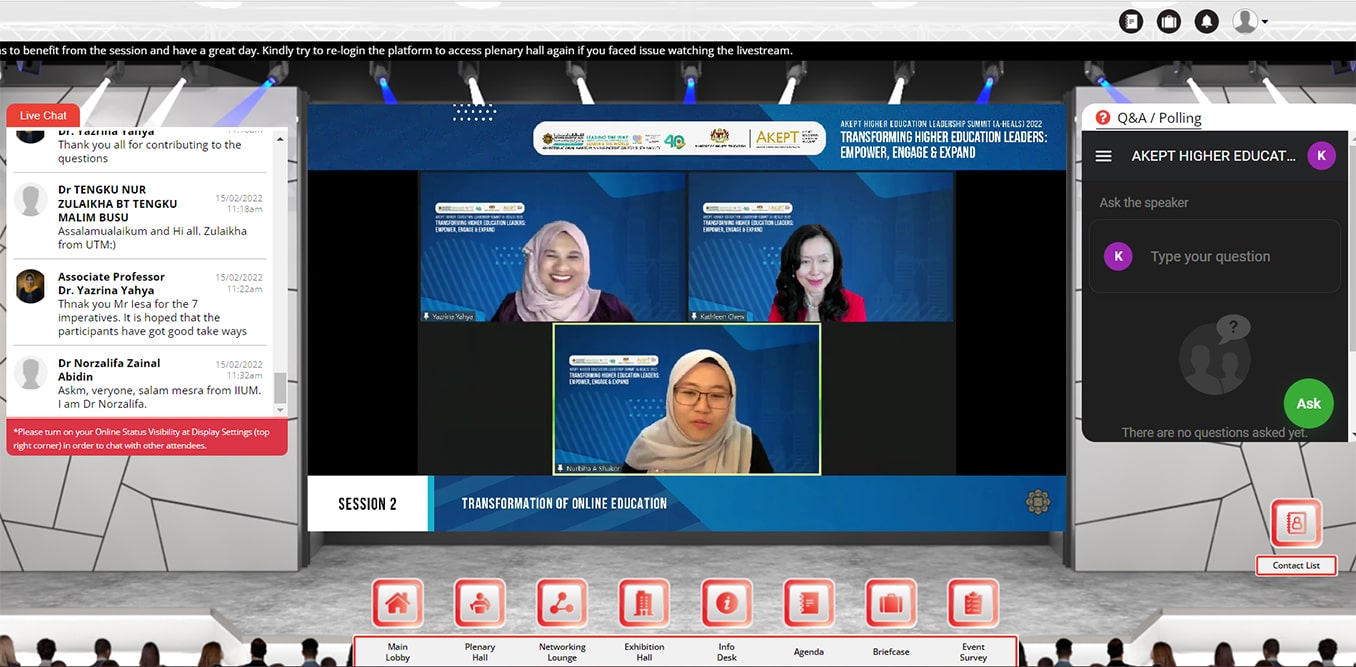Select the Info Desk label
The height and width of the screenshot is (667, 1356).
click(726, 652)
